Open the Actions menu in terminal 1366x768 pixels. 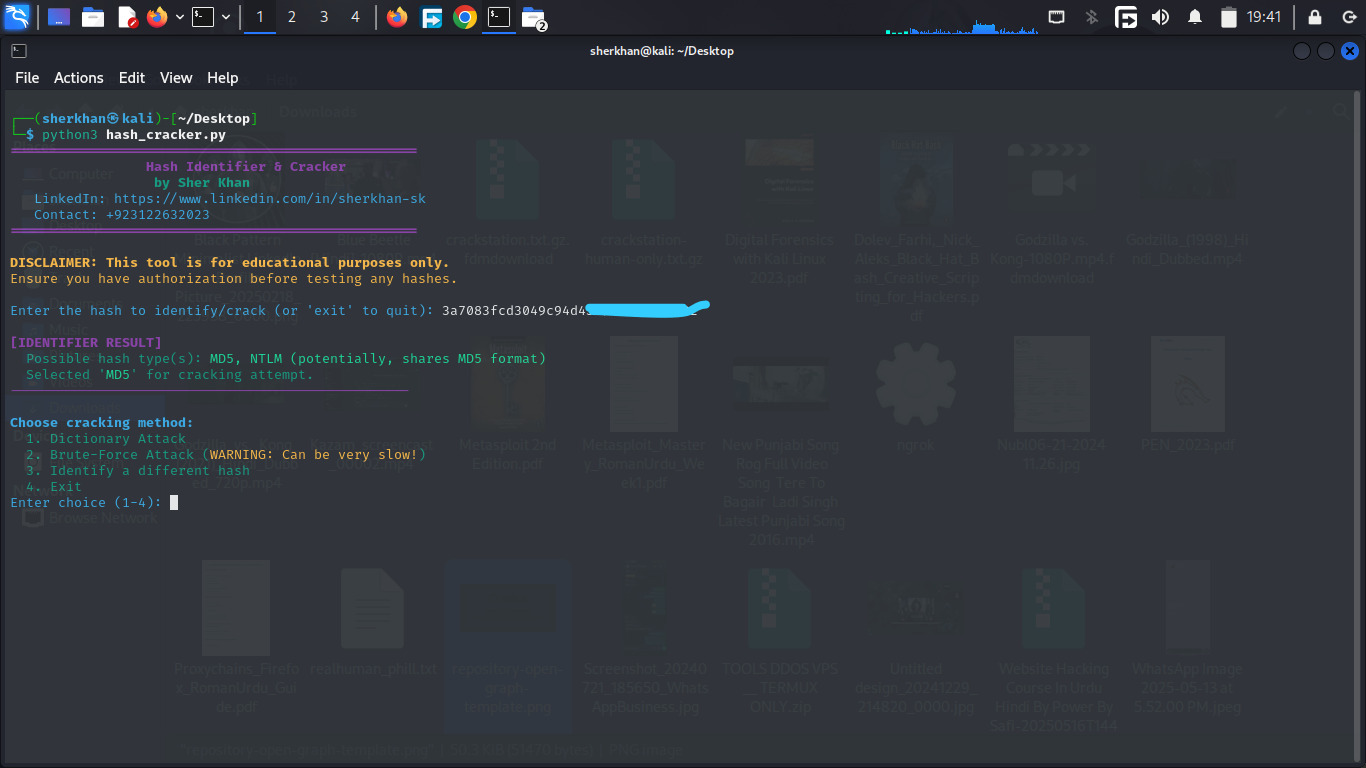tap(78, 78)
